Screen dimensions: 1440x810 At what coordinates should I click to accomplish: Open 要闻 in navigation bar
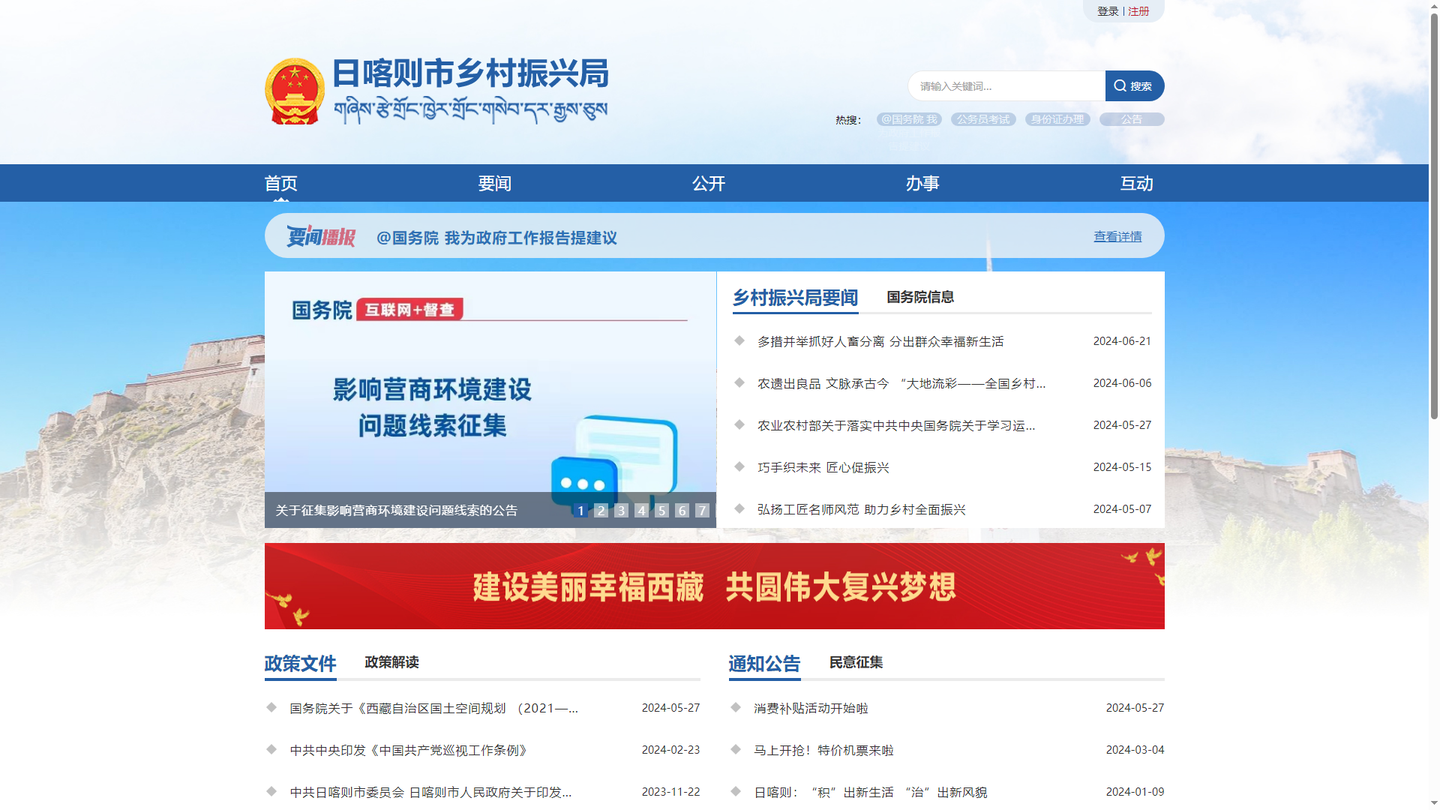(495, 183)
